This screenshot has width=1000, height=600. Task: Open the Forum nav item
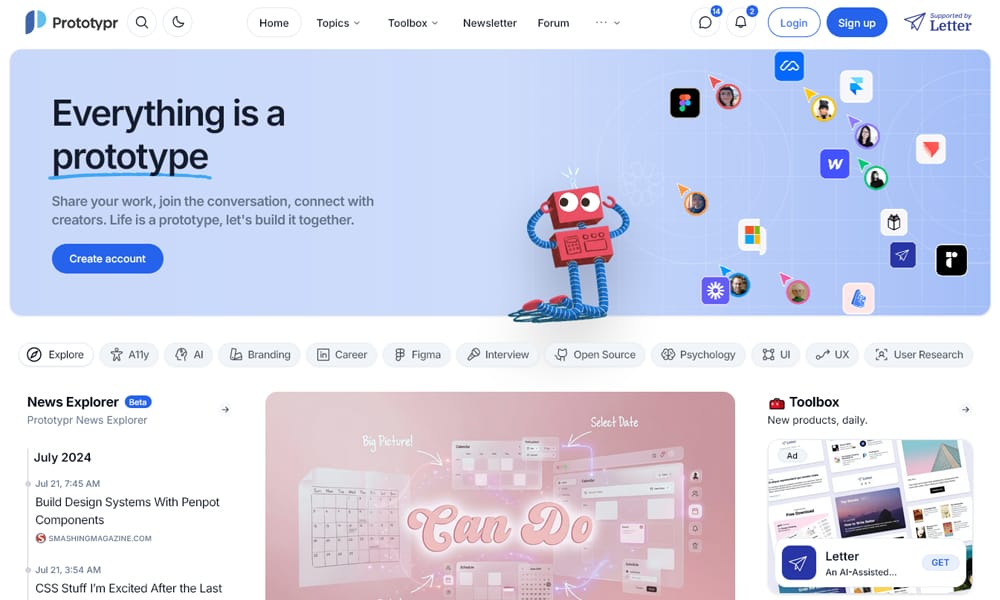pyautogui.click(x=553, y=23)
